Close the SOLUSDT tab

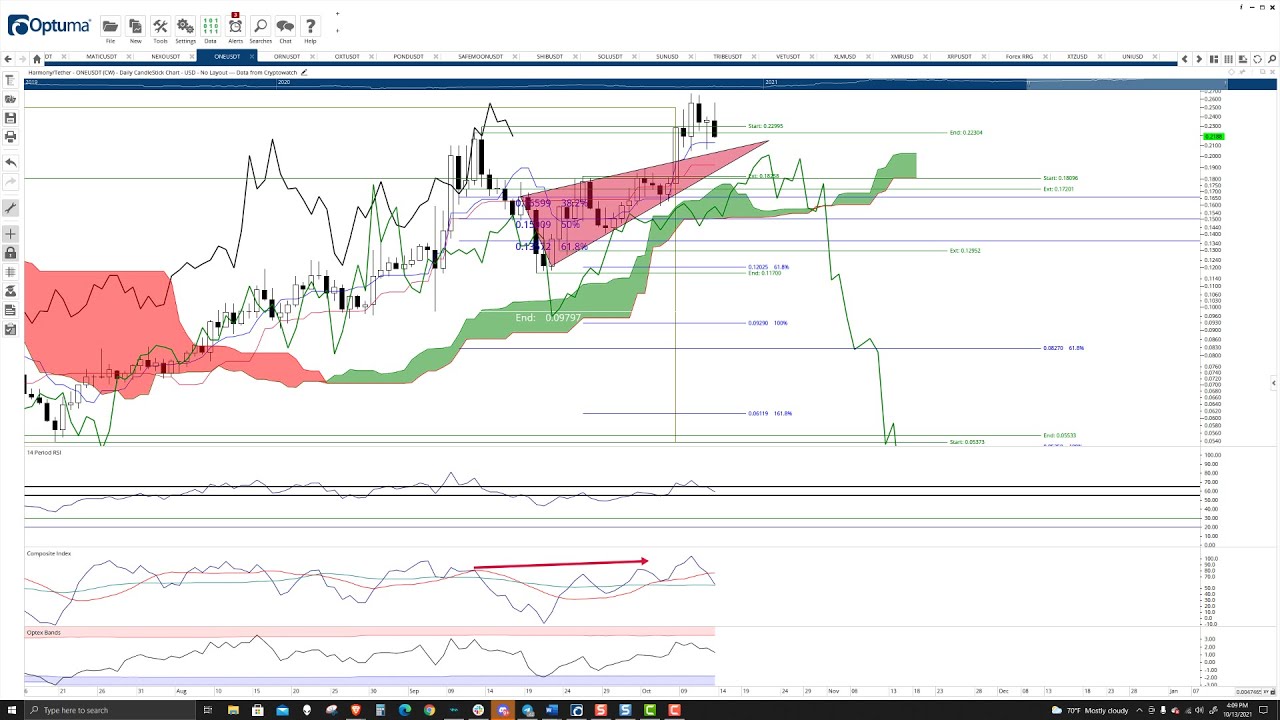pos(635,57)
